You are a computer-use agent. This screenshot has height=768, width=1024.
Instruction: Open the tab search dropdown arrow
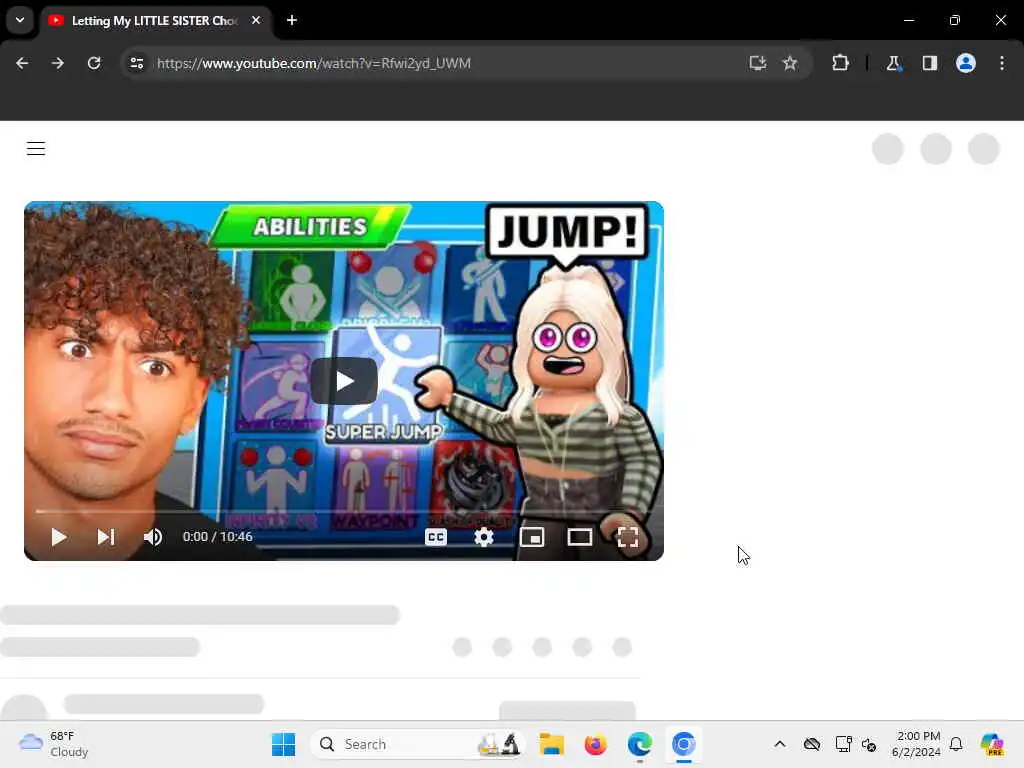click(x=20, y=20)
